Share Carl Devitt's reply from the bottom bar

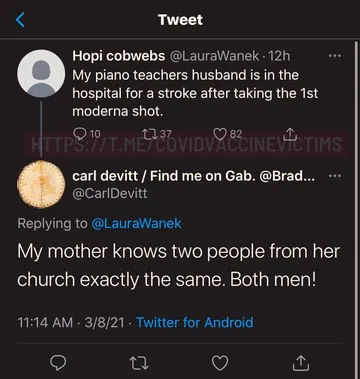(301, 363)
